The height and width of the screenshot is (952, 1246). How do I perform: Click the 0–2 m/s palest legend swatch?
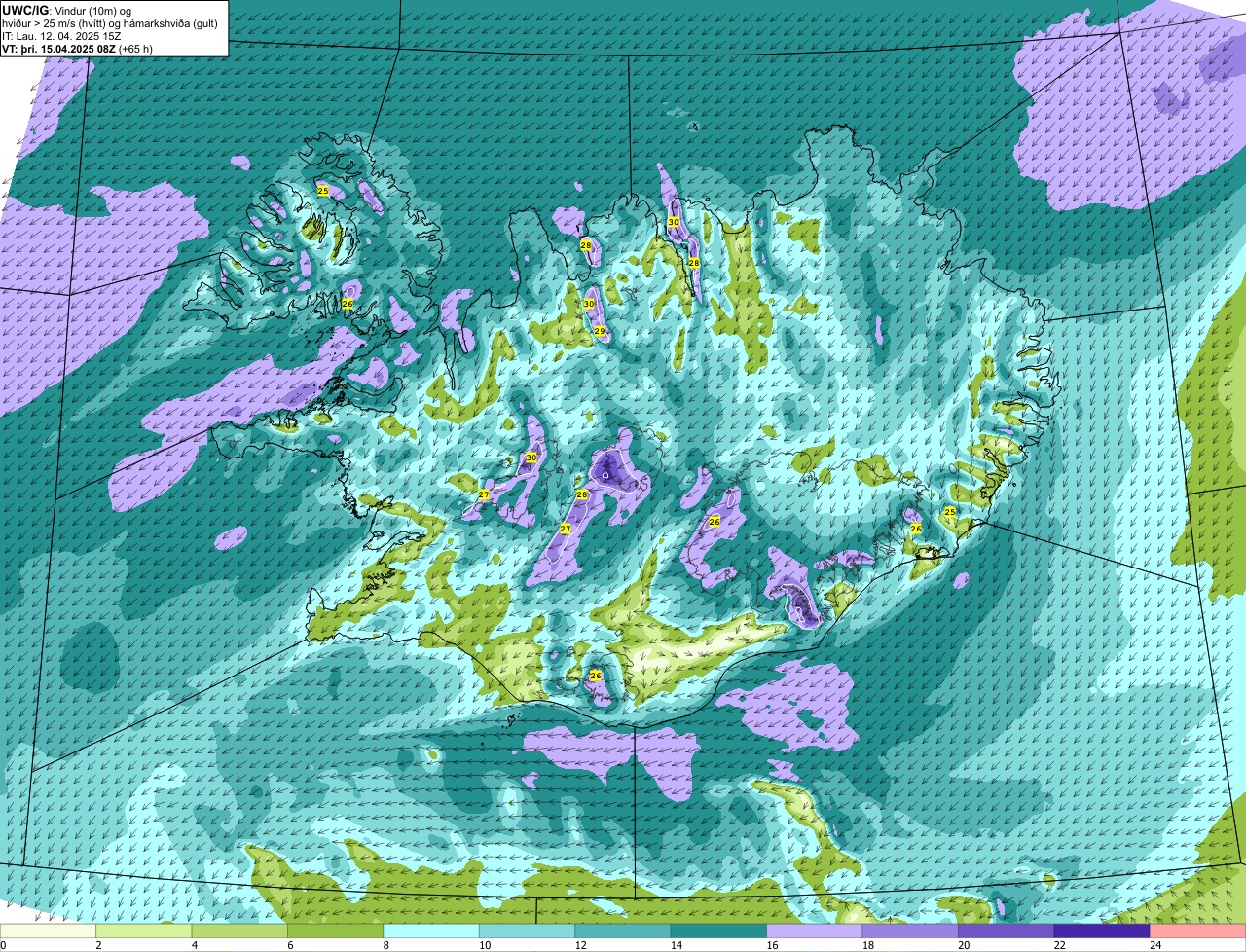coord(49,932)
